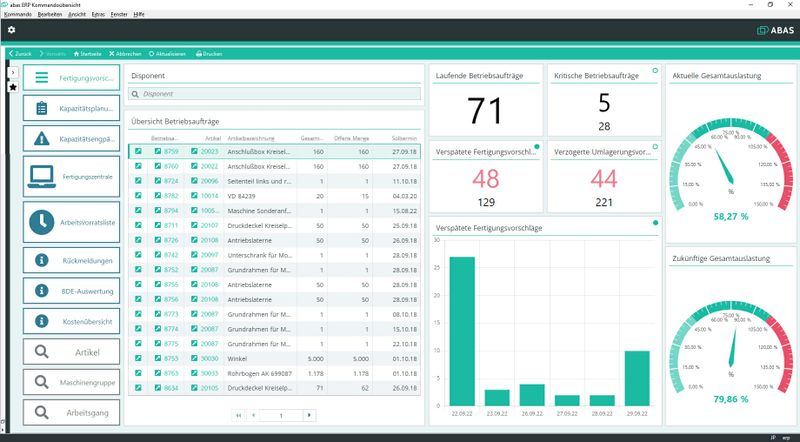This screenshot has height=442, width=800.
Task: Click Aktualisieren to refresh the view
Action: pyautogui.click(x=168, y=53)
